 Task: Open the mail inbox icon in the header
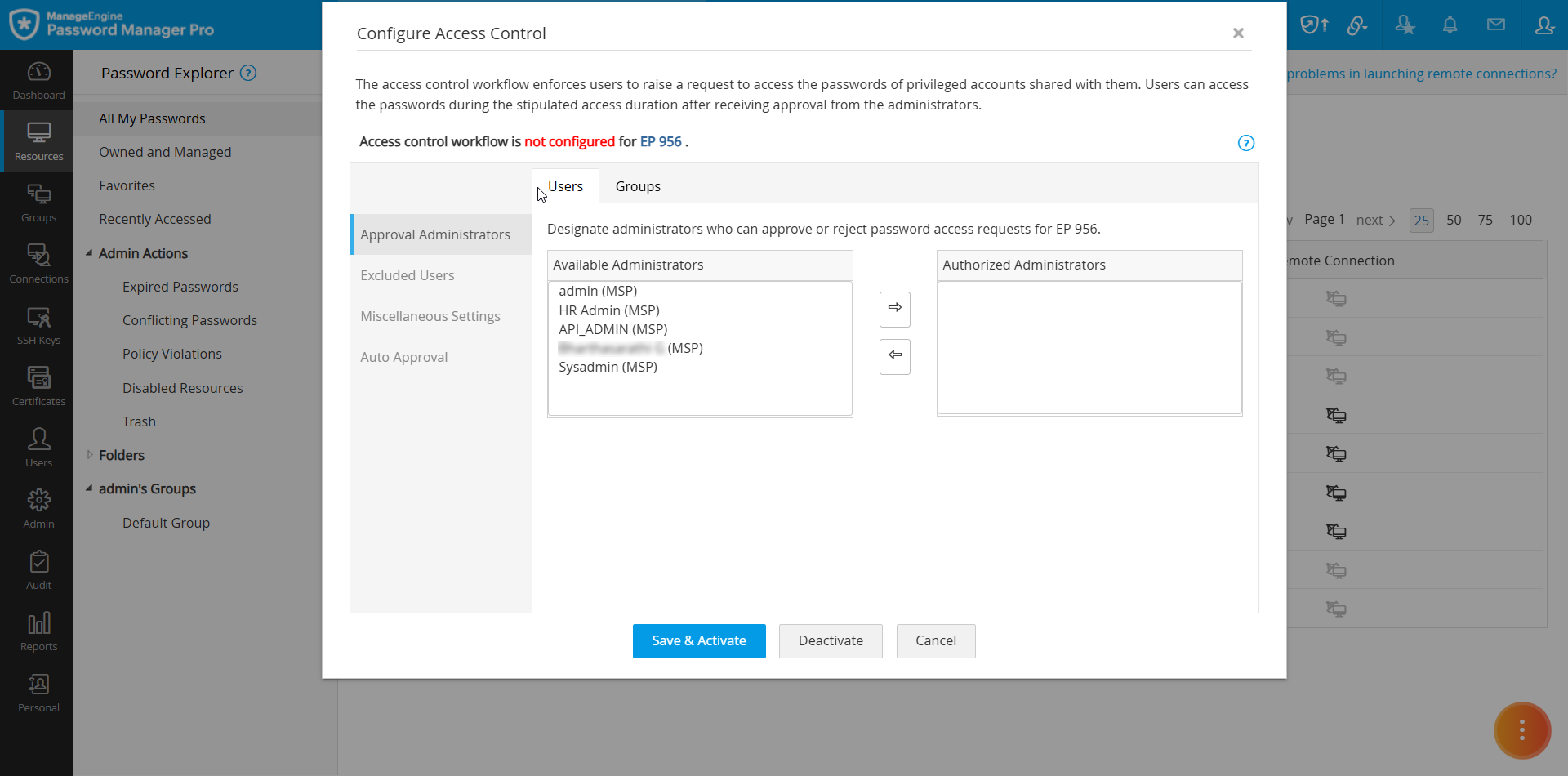click(x=1497, y=25)
